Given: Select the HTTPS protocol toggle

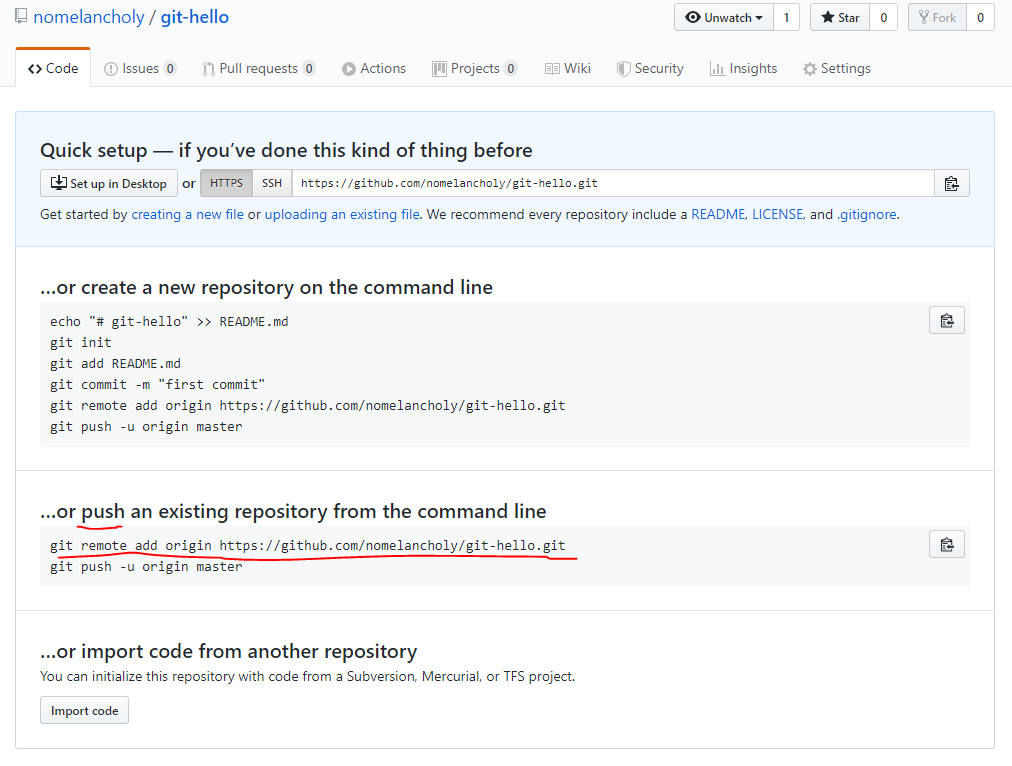Looking at the screenshot, I should 227,183.
